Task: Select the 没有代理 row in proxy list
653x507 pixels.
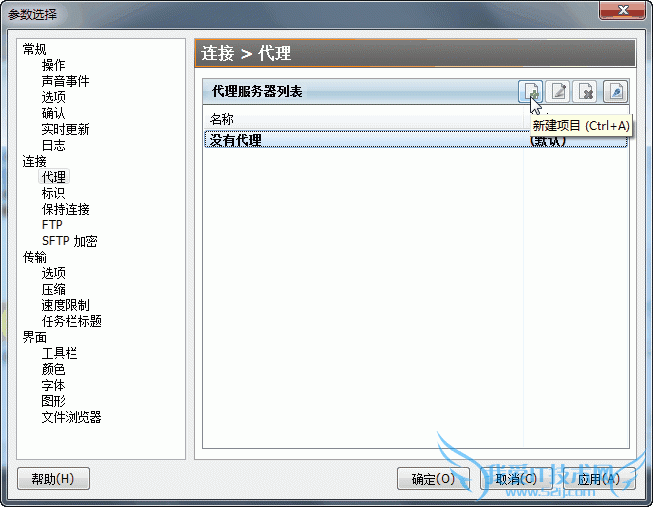Action: pos(416,140)
